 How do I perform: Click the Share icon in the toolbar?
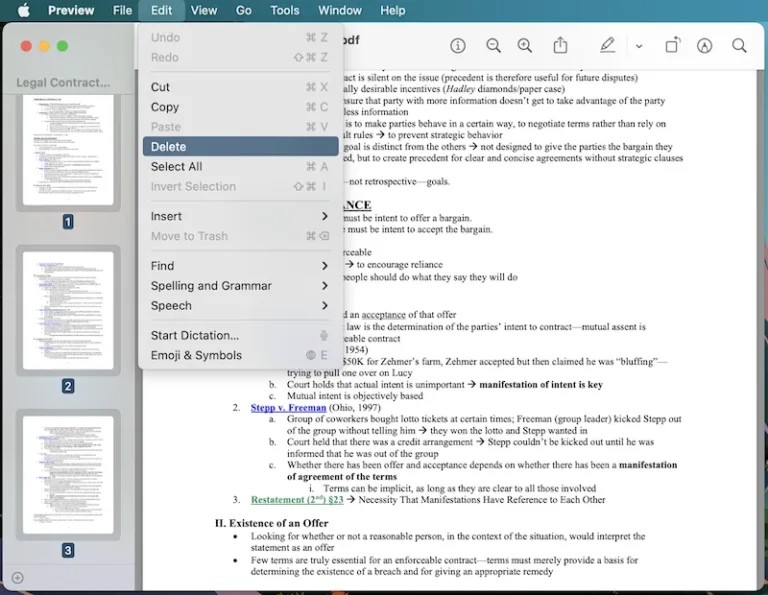pyautogui.click(x=560, y=46)
